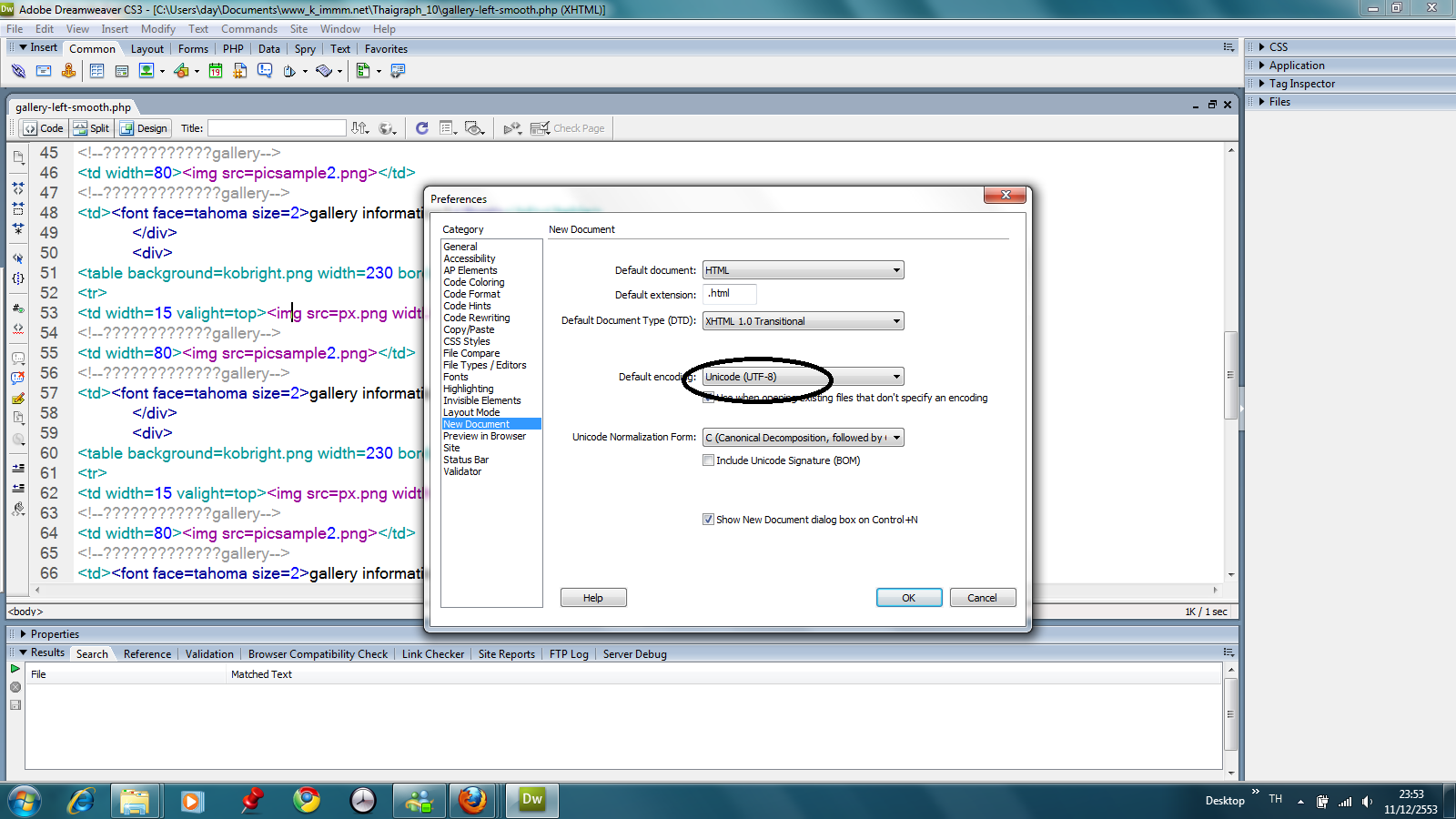Viewport: 1456px width, 819px height.
Task: Open Firefox from the taskbar
Action: [x=472, y=801]
